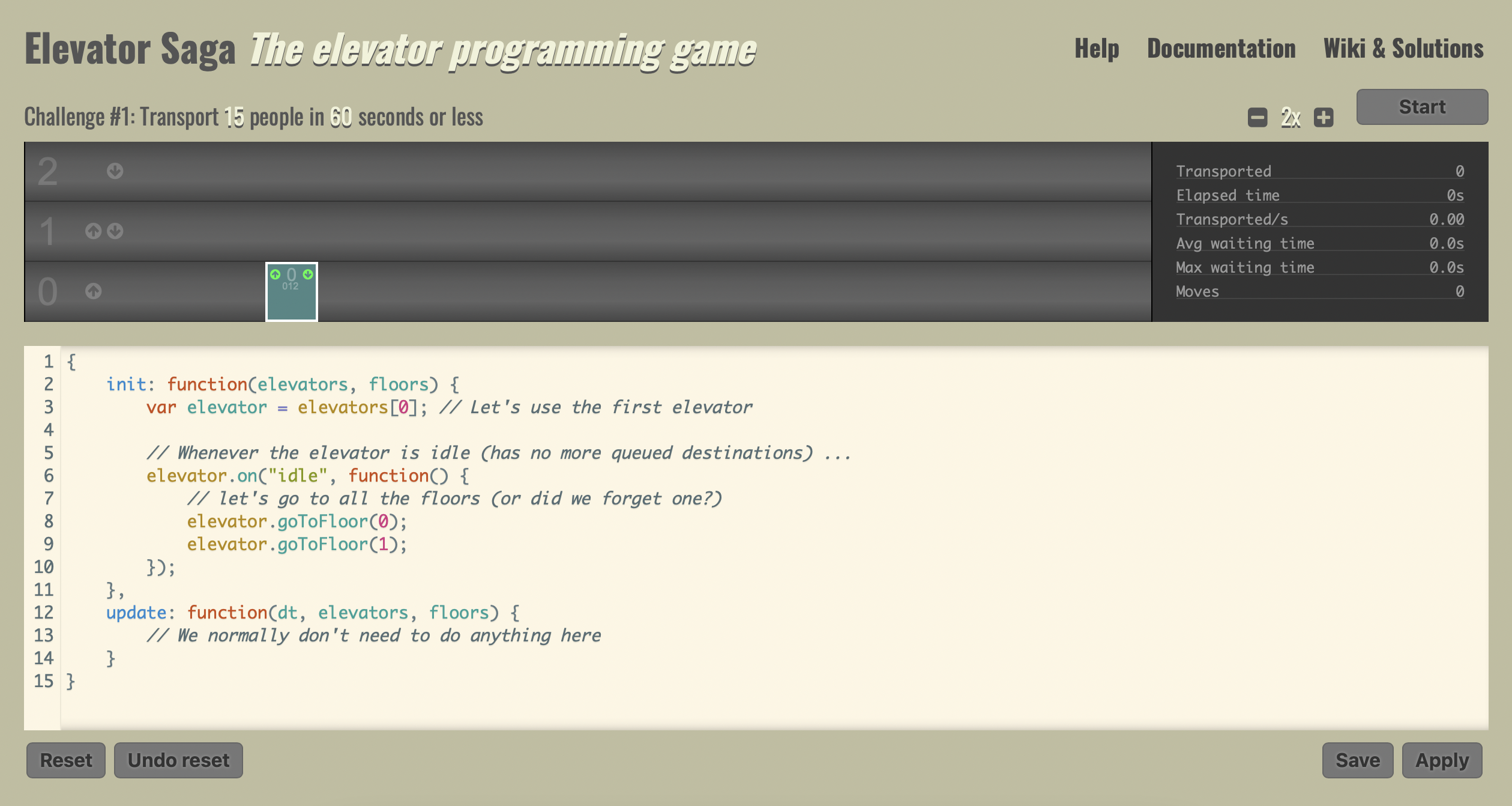Open Wiki & Solutions link
Viewport: 1512px width, 806px height.
point(1403,49)
